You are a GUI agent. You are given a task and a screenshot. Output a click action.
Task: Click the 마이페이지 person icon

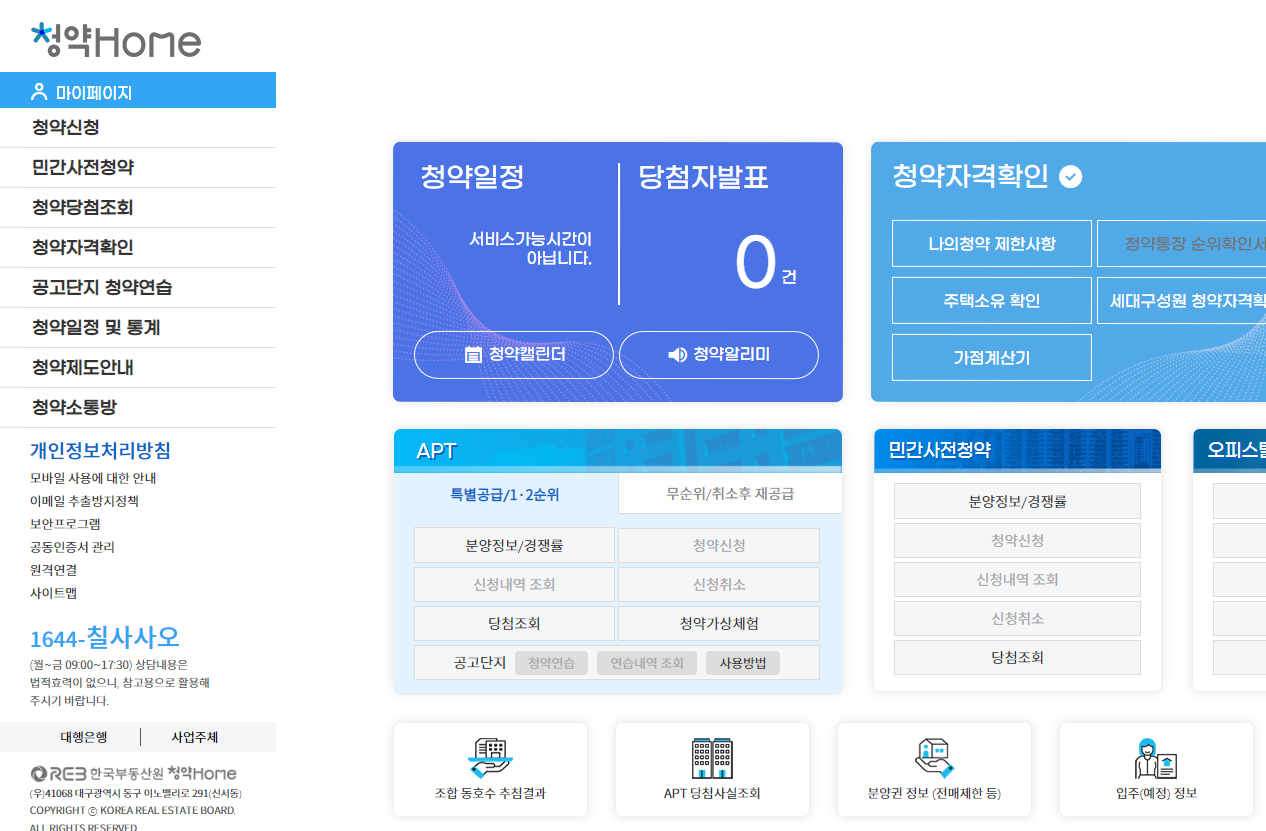(x=38, y=90)
